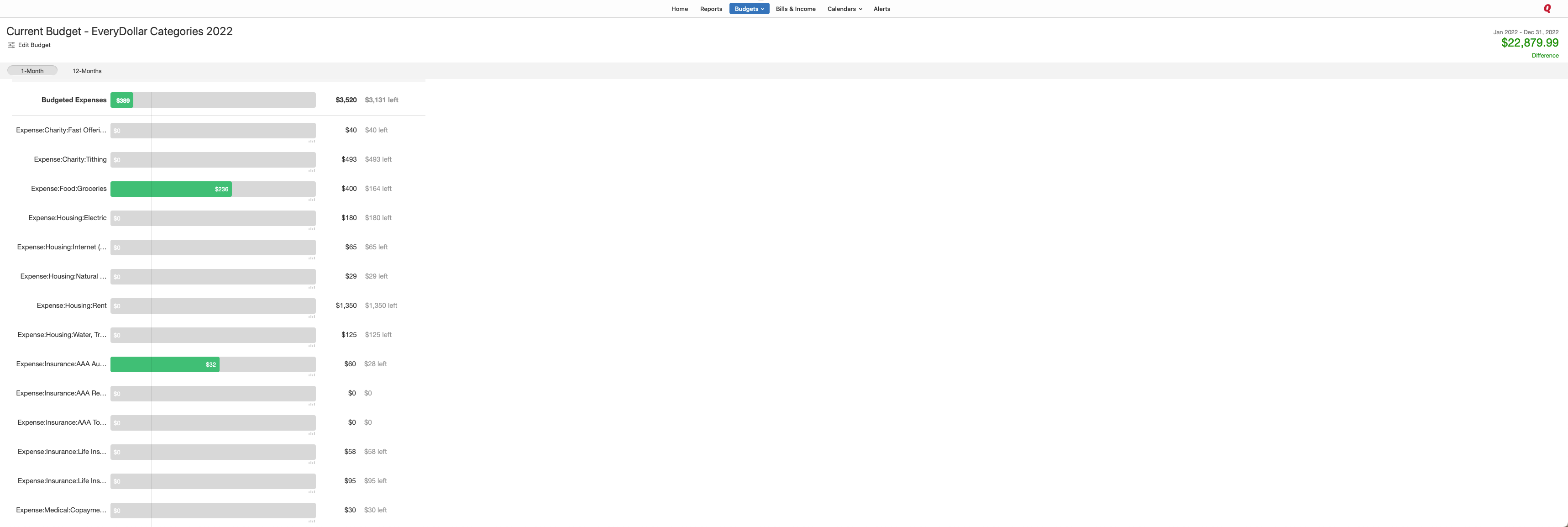Select the Expense:Housing:Rent category label
The image size is (1568, 527).
coord(71,305)
